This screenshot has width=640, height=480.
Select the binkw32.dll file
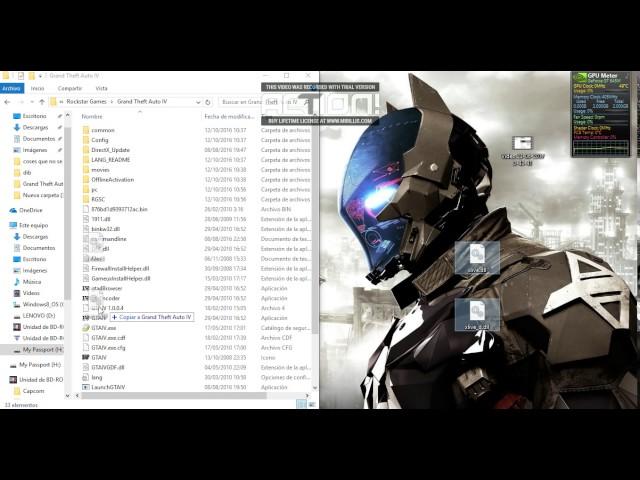(105, 229)
